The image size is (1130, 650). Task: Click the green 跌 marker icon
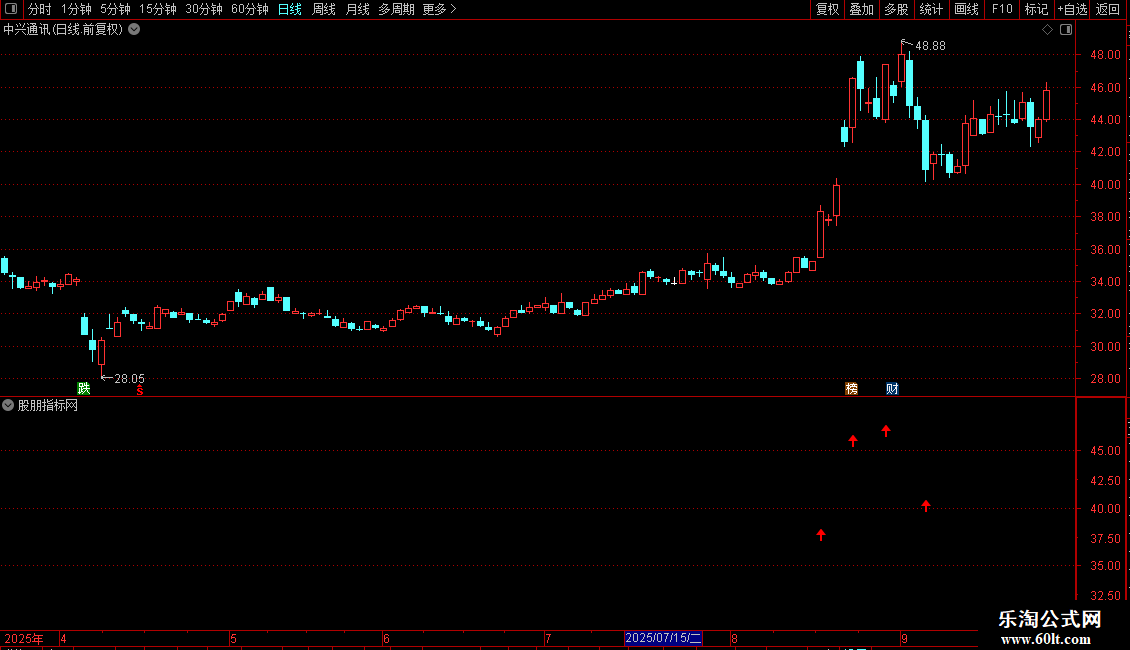84,388
